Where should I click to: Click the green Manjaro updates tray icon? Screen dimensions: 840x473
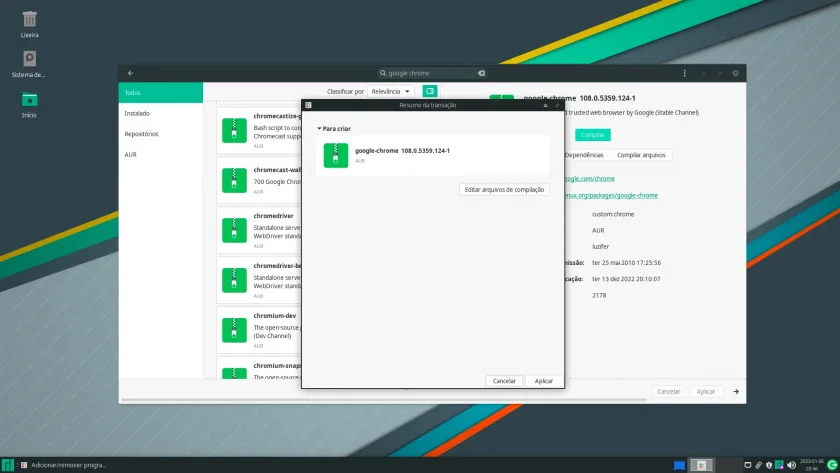[x=779, y=465]
